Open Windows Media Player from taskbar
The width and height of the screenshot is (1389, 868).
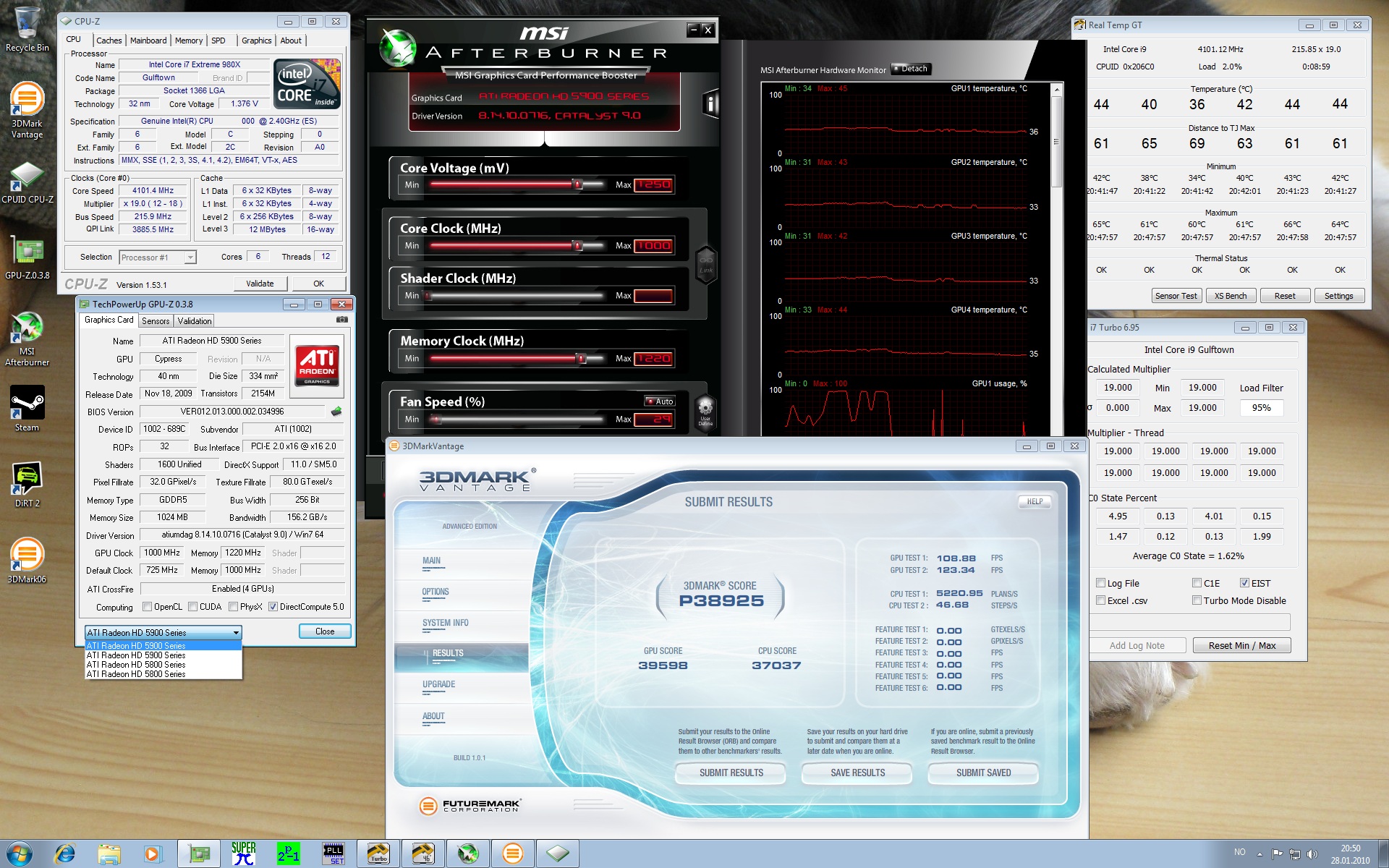153,854
